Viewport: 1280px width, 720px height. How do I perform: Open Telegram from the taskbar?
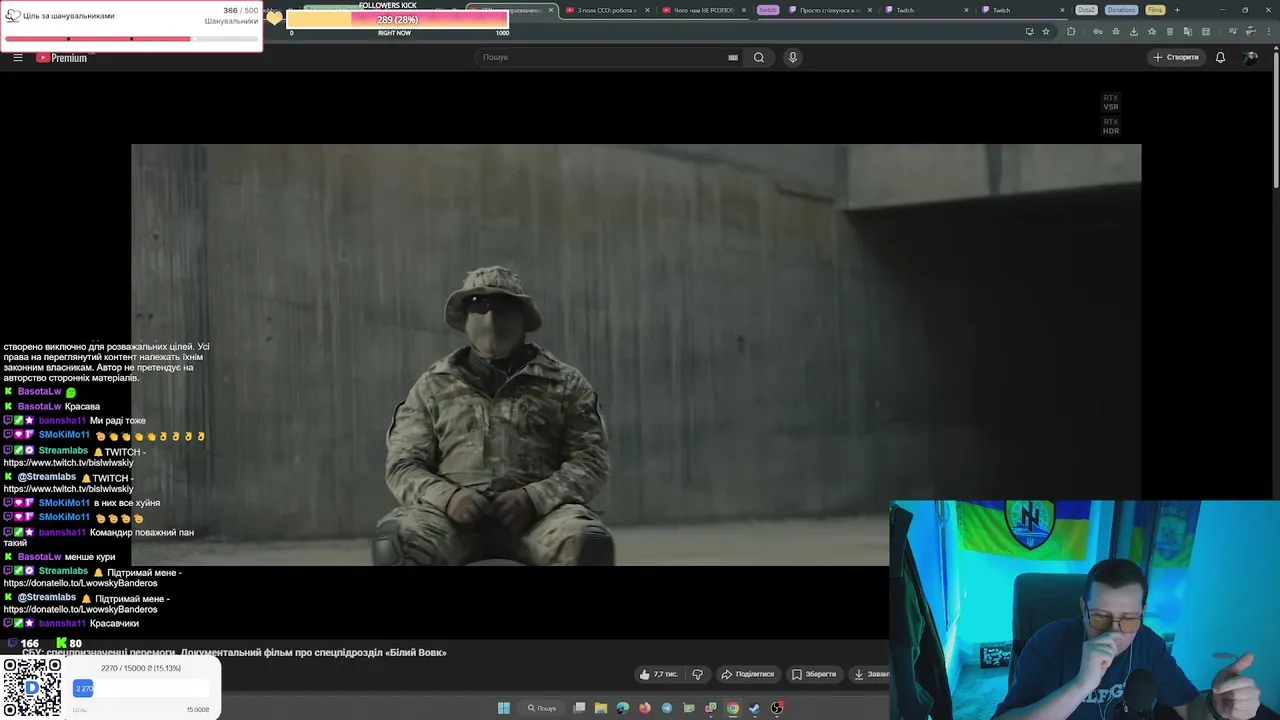667,708
